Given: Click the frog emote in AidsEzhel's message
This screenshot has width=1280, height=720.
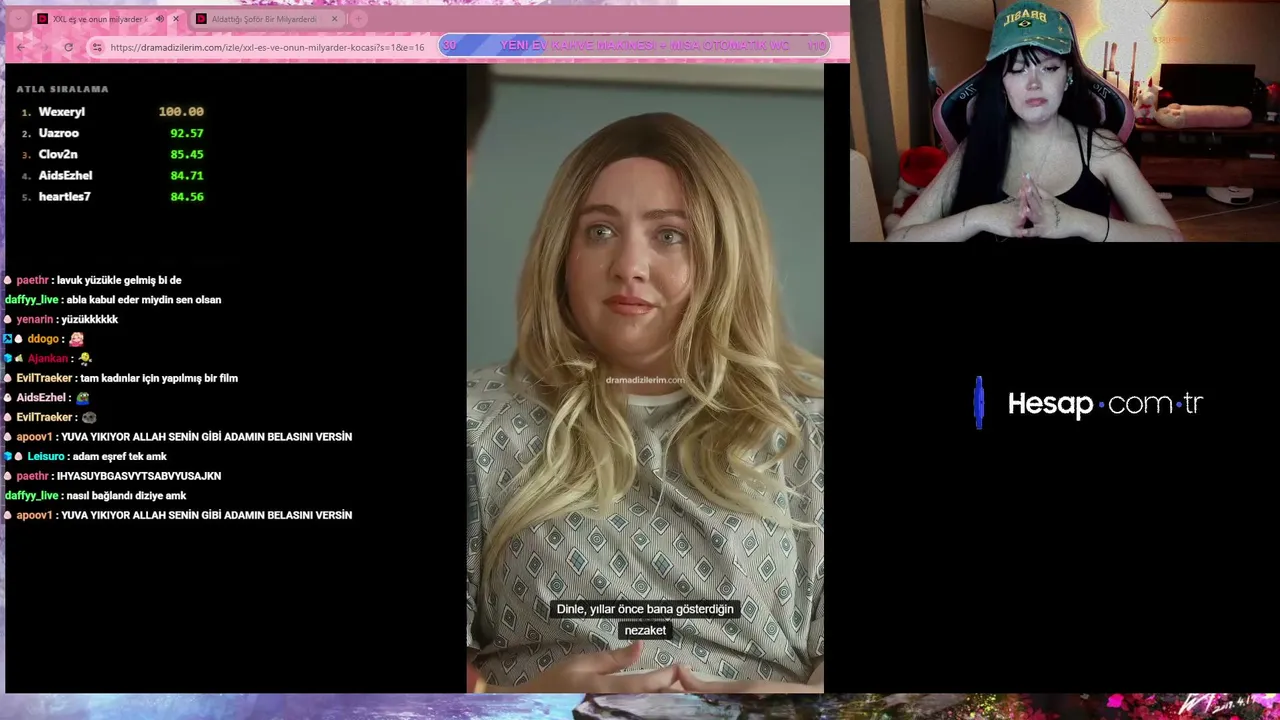Looking at the screenshot, I should coord(82,398).
